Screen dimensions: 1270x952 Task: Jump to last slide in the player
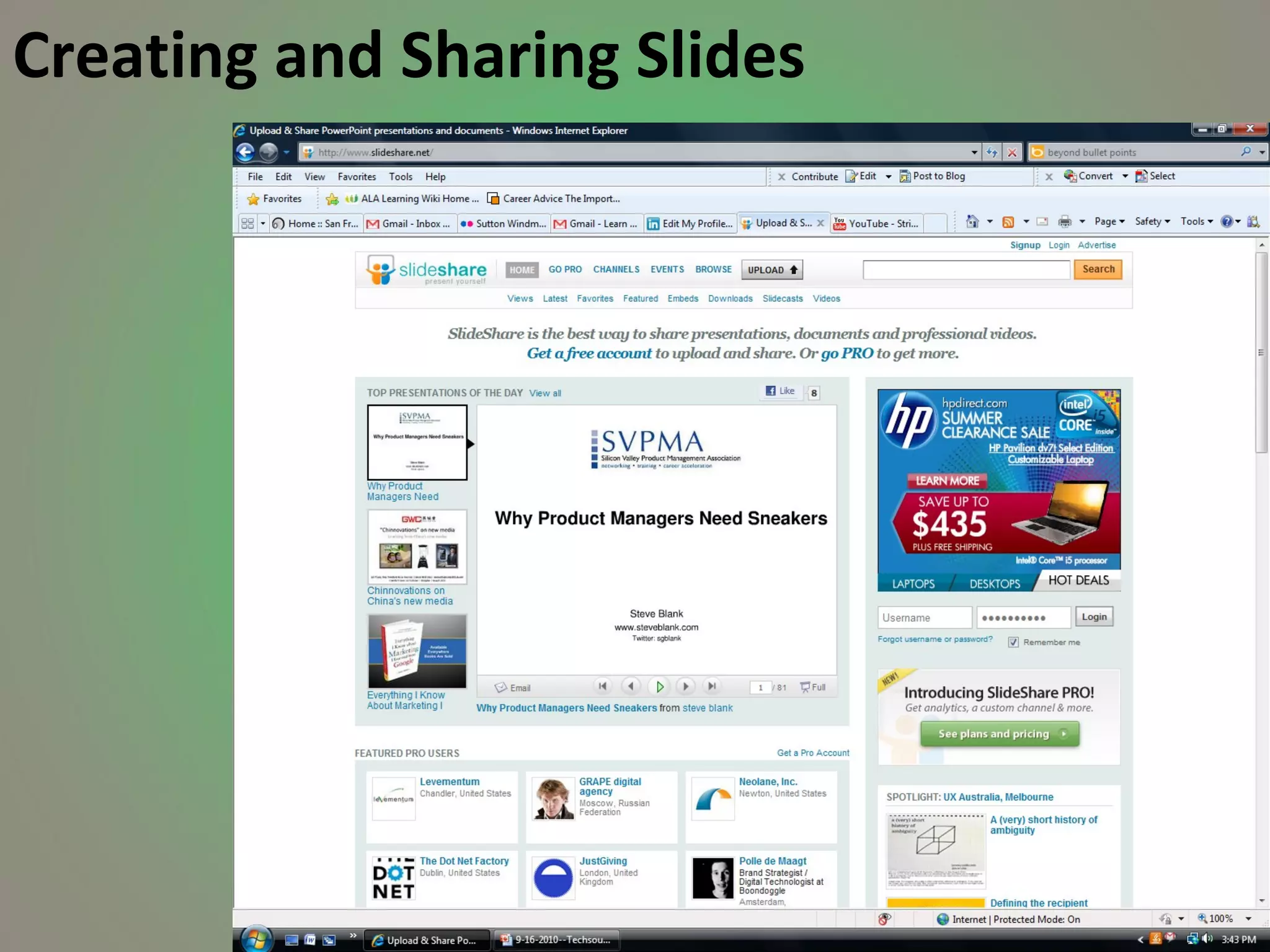click(x=713, y=686)
